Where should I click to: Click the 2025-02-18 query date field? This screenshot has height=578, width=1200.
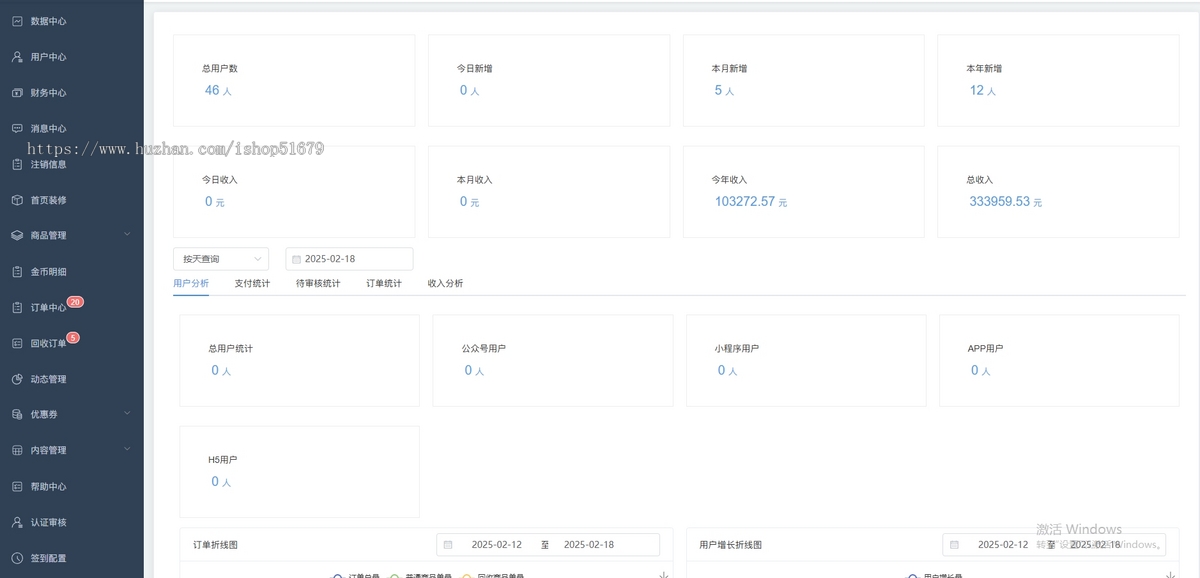pos(349,259)
